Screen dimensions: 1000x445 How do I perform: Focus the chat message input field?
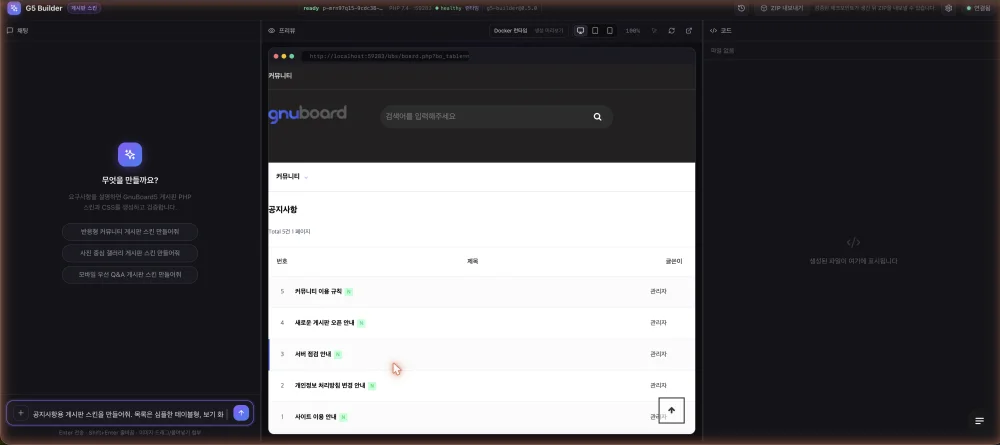coord(129,413)
